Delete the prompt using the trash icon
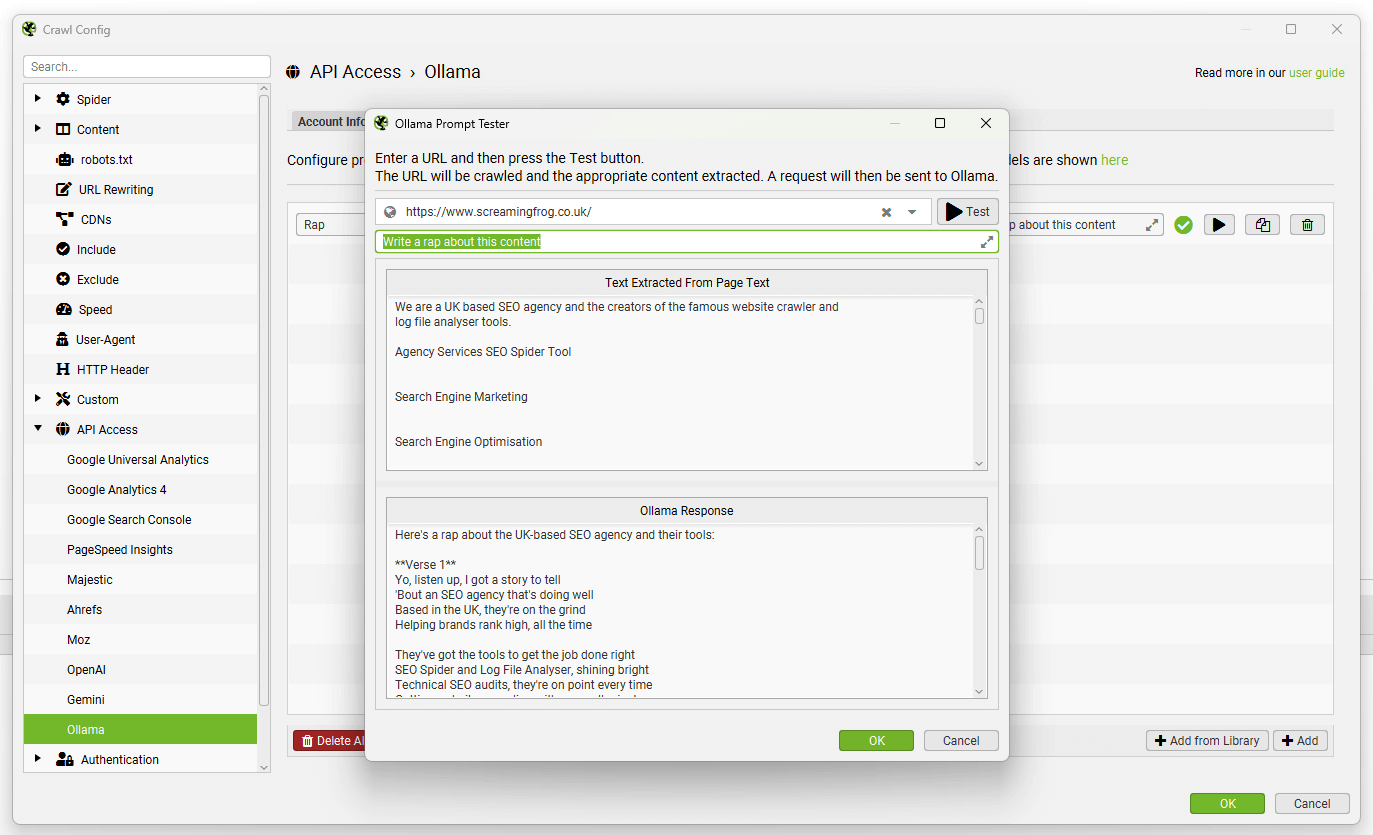This screenshot has width=1373, height=835. click(1307, 225)
